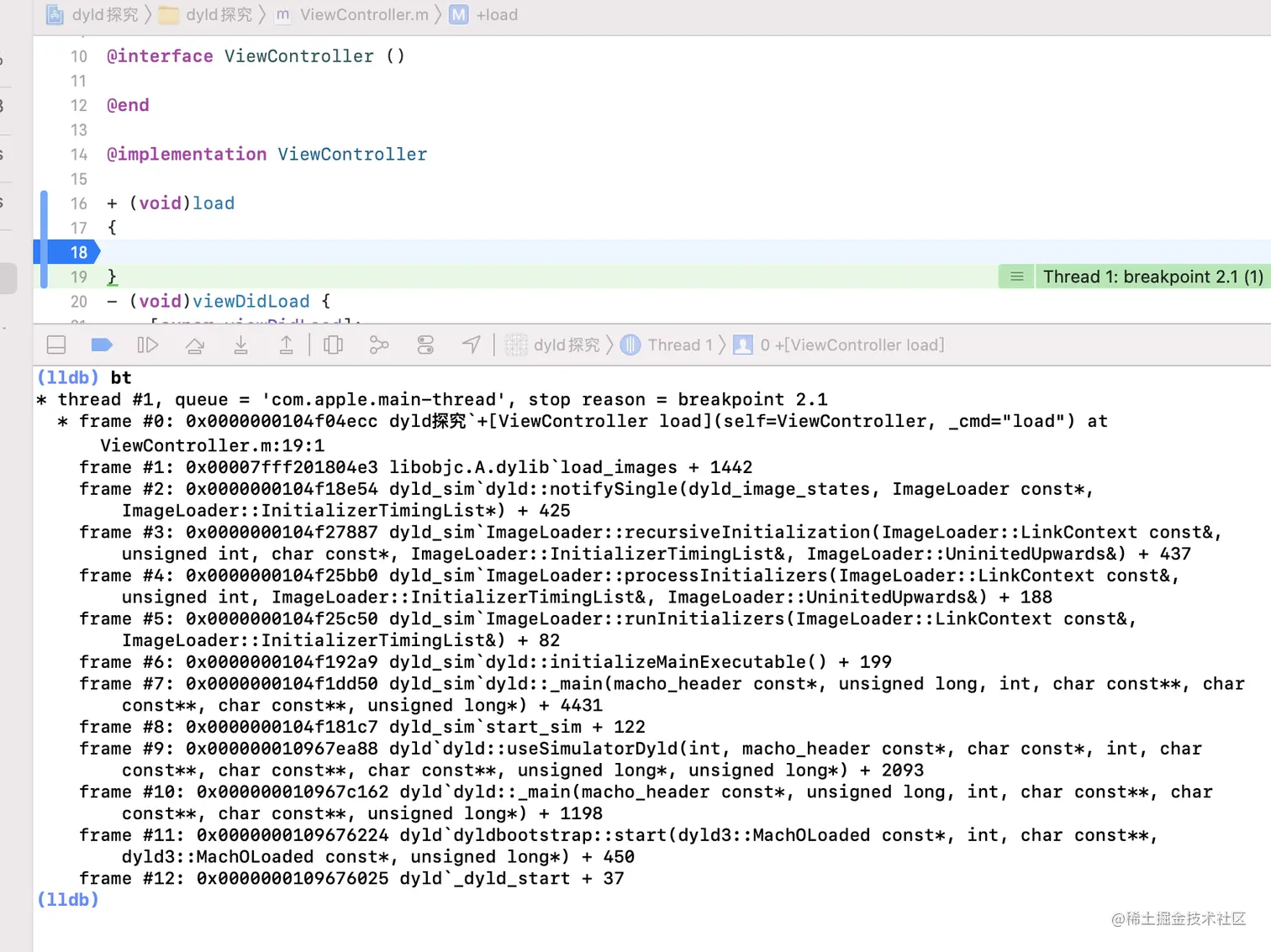Image resolution: width=1271 pixels, height=952 pixels.
Task: Click the viewDidLoad method declaration
Action: (219, 301)
